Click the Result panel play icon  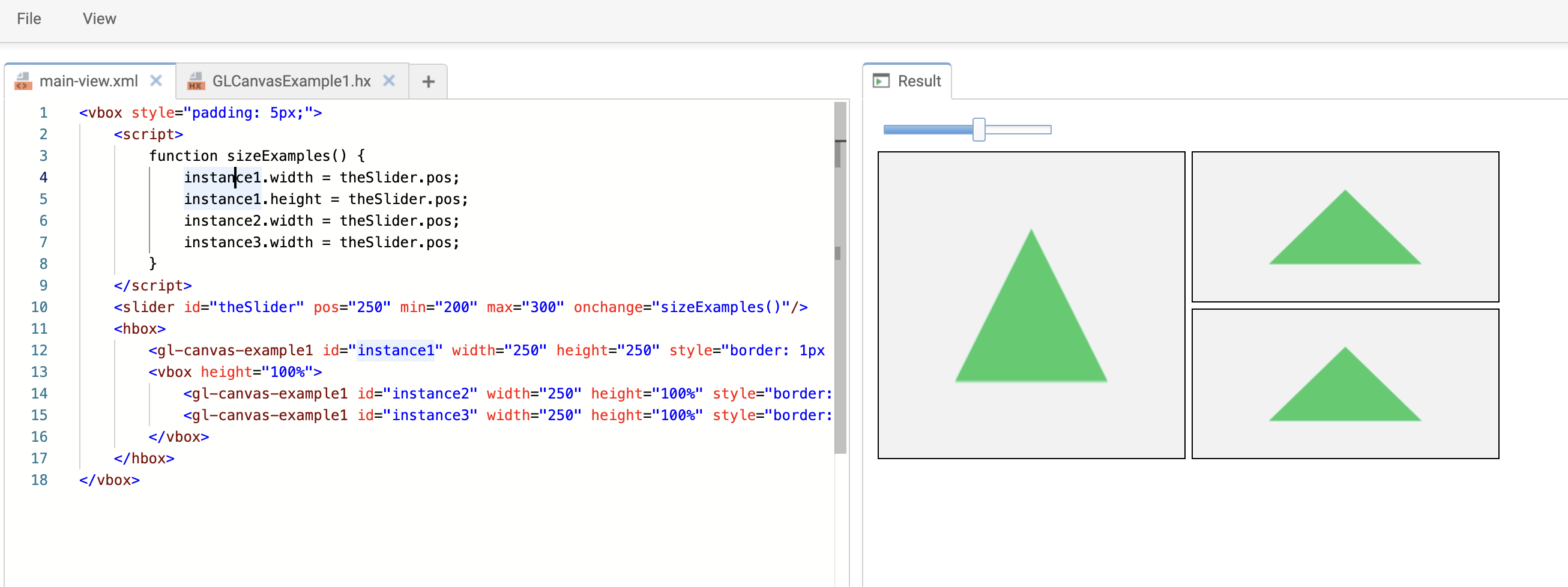880,81
